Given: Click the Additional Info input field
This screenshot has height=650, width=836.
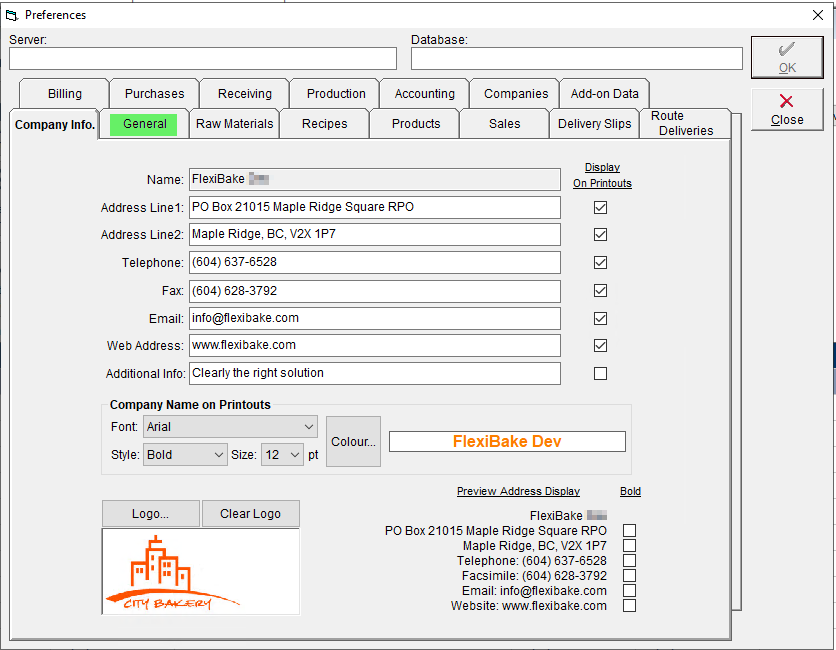Looking at the screenshot, I should (375, 373).
